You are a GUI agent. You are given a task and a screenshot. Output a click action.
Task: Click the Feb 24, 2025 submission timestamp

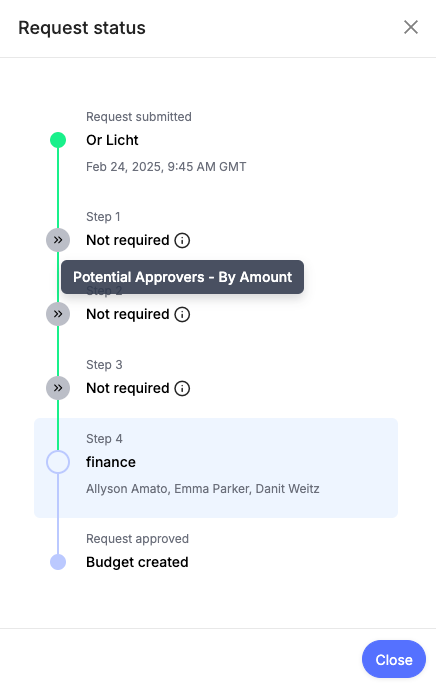(166, 166)
